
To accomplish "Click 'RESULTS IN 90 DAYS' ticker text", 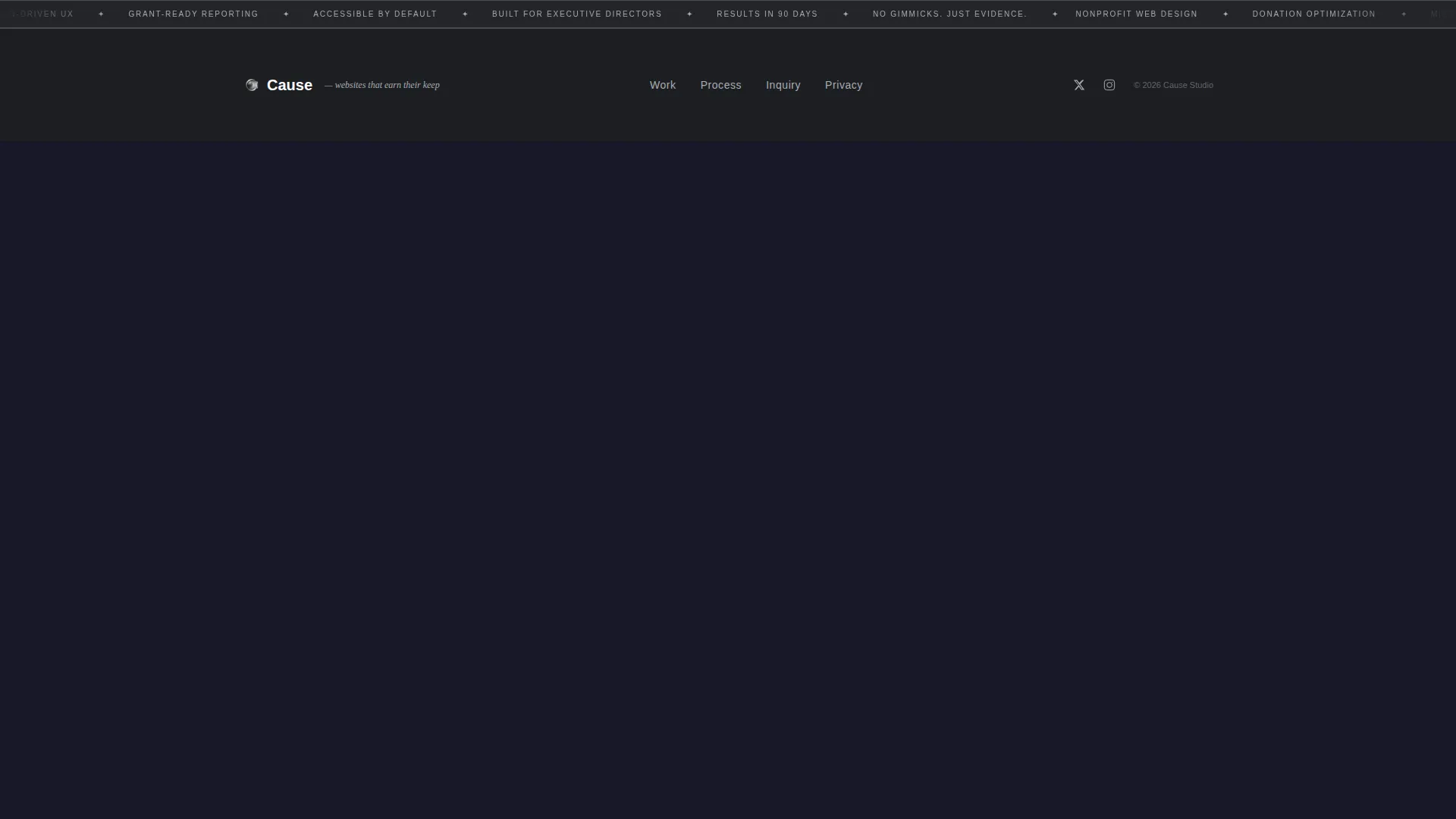I will [767, 14].
